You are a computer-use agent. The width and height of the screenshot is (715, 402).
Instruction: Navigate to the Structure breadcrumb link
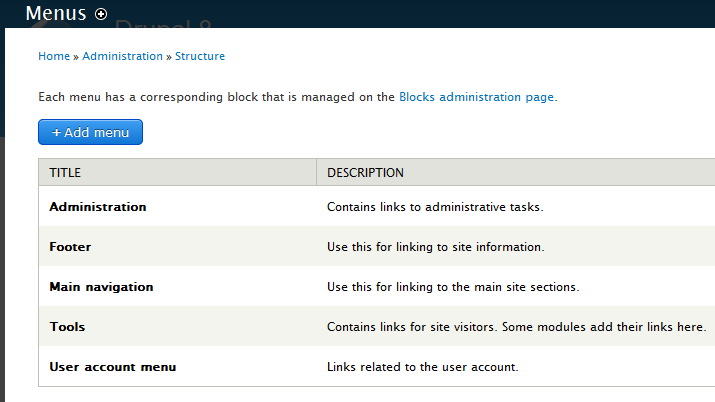tap(200, 57)
